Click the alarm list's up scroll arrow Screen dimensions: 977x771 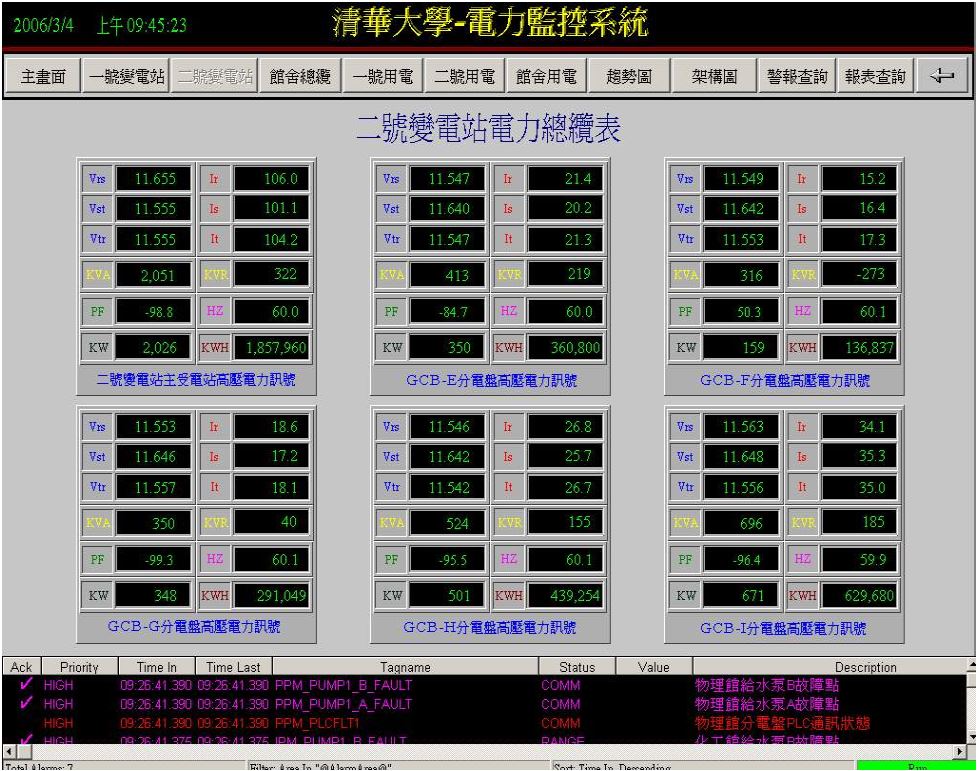point(971,666)
